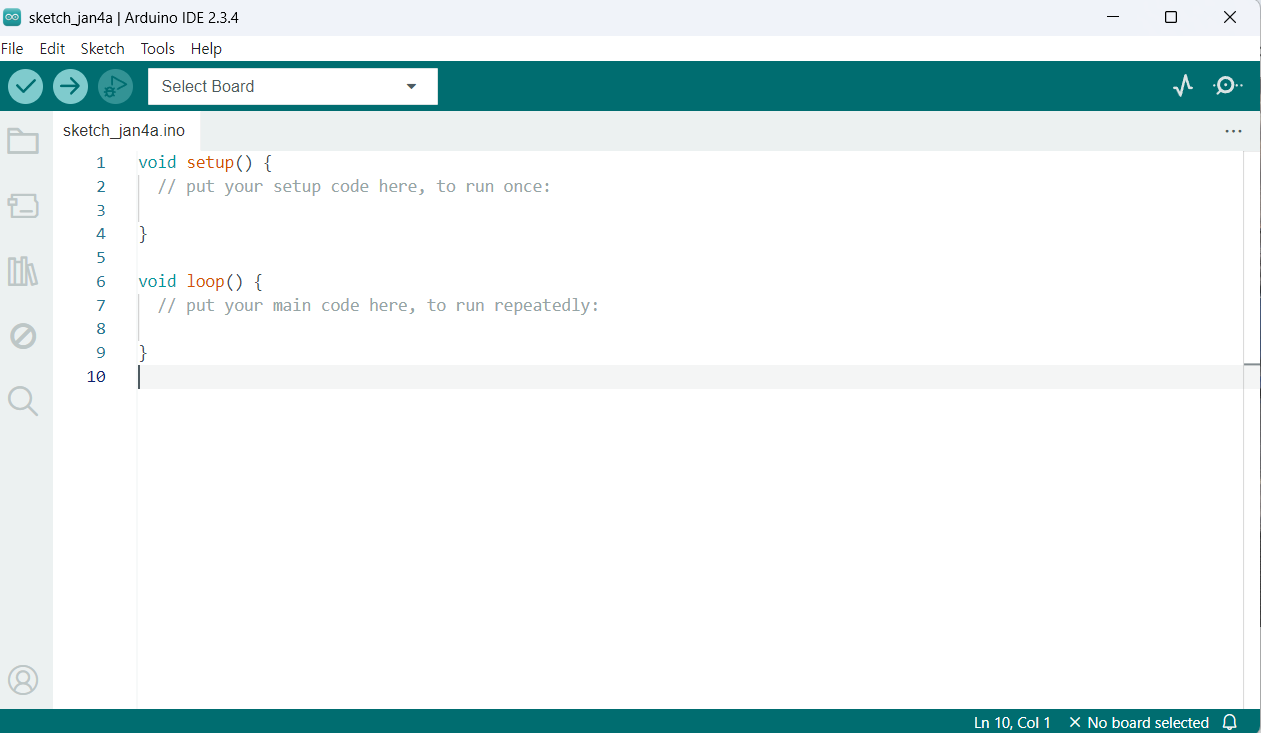Open the Library Manager books icon
This screenshot has height=733, width=1261.
(23, 271)
